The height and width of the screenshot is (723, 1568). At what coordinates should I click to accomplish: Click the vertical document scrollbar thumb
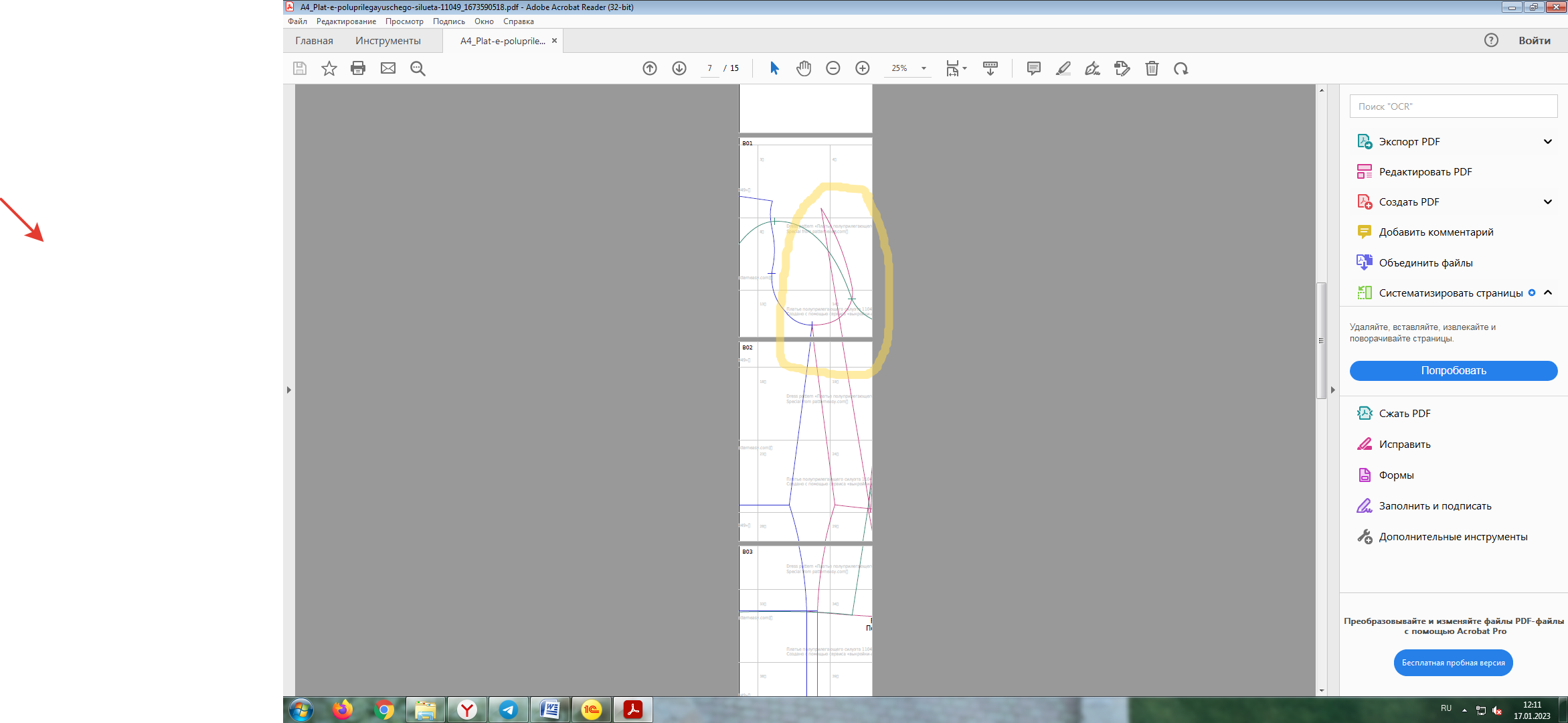pyautogui.click(x=1321, y=340)
